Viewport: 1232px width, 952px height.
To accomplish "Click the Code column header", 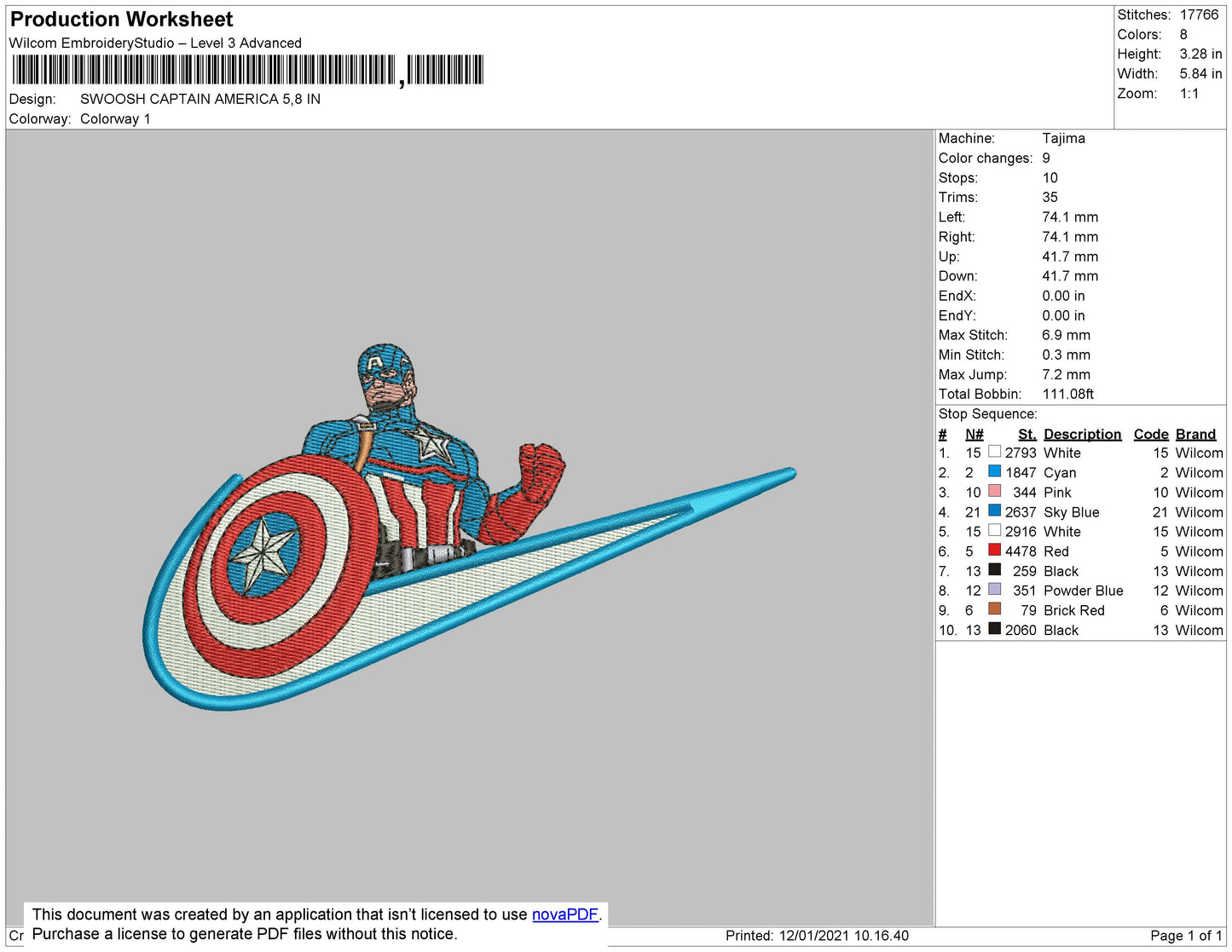I will [x=1150, y=434].
